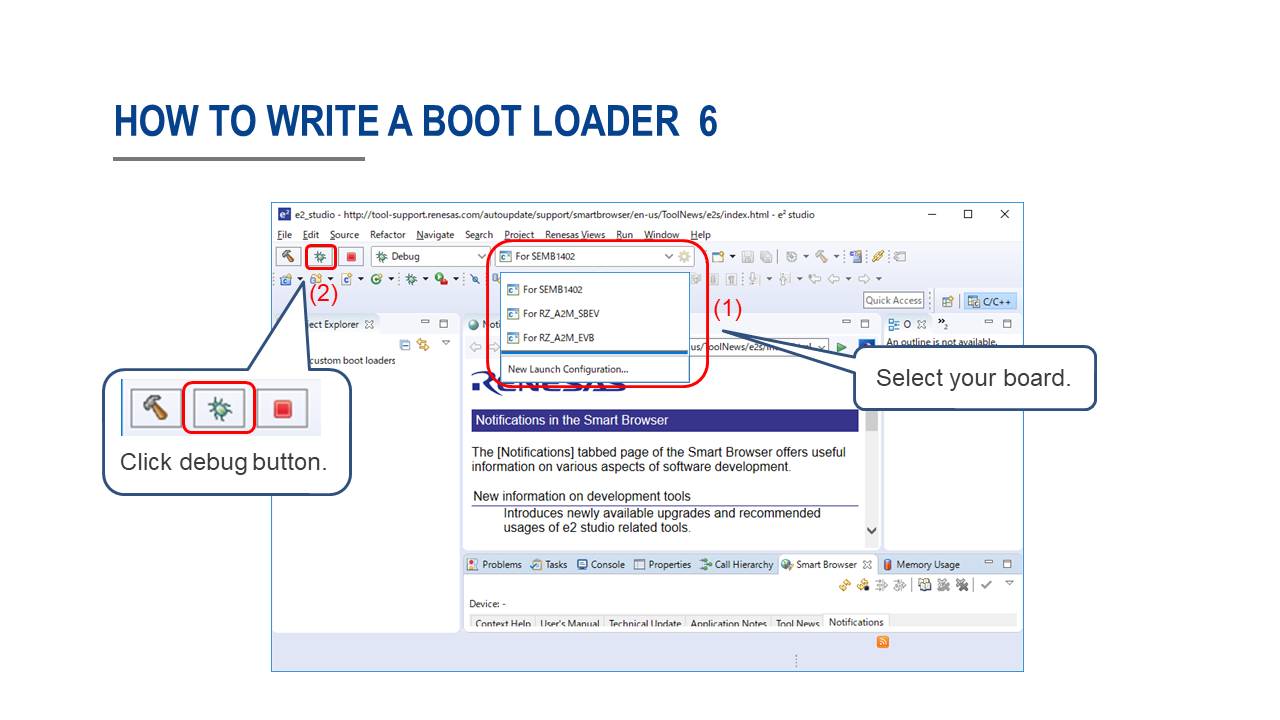Open the User's Manual sub-tab
This screenshot has height=720, width=1280.
tap(570, 623)
